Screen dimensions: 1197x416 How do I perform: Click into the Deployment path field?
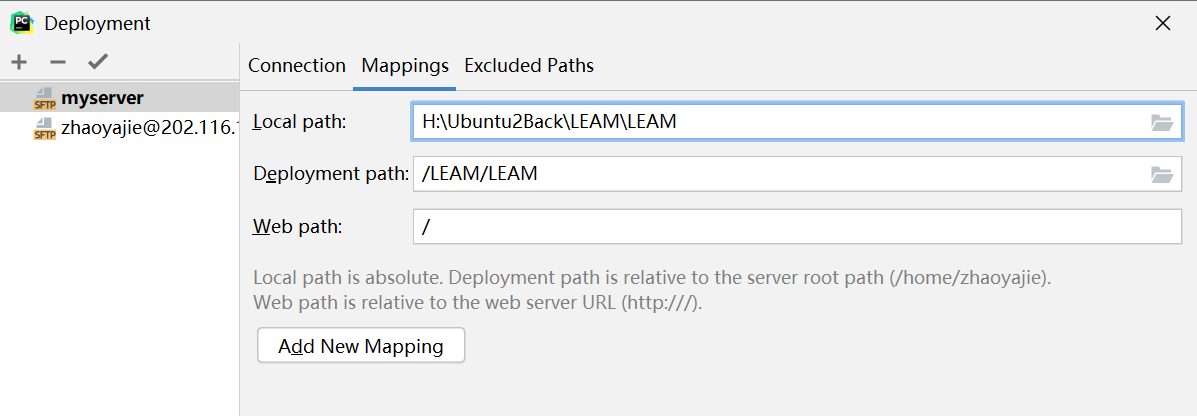pyautogui.click(x=780, y=174)
